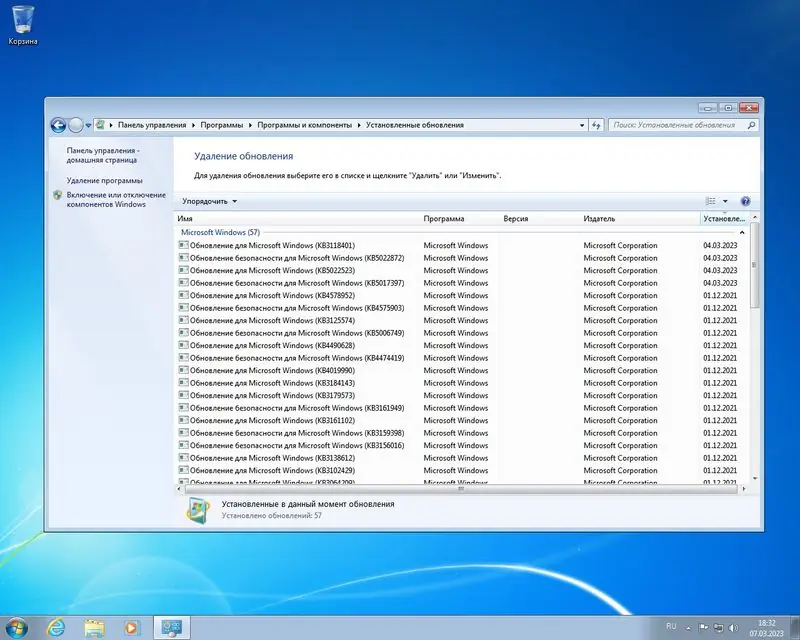Select update KB3102429 row
The height and width of the screenshot is (640, 800).
coord(461,471)
